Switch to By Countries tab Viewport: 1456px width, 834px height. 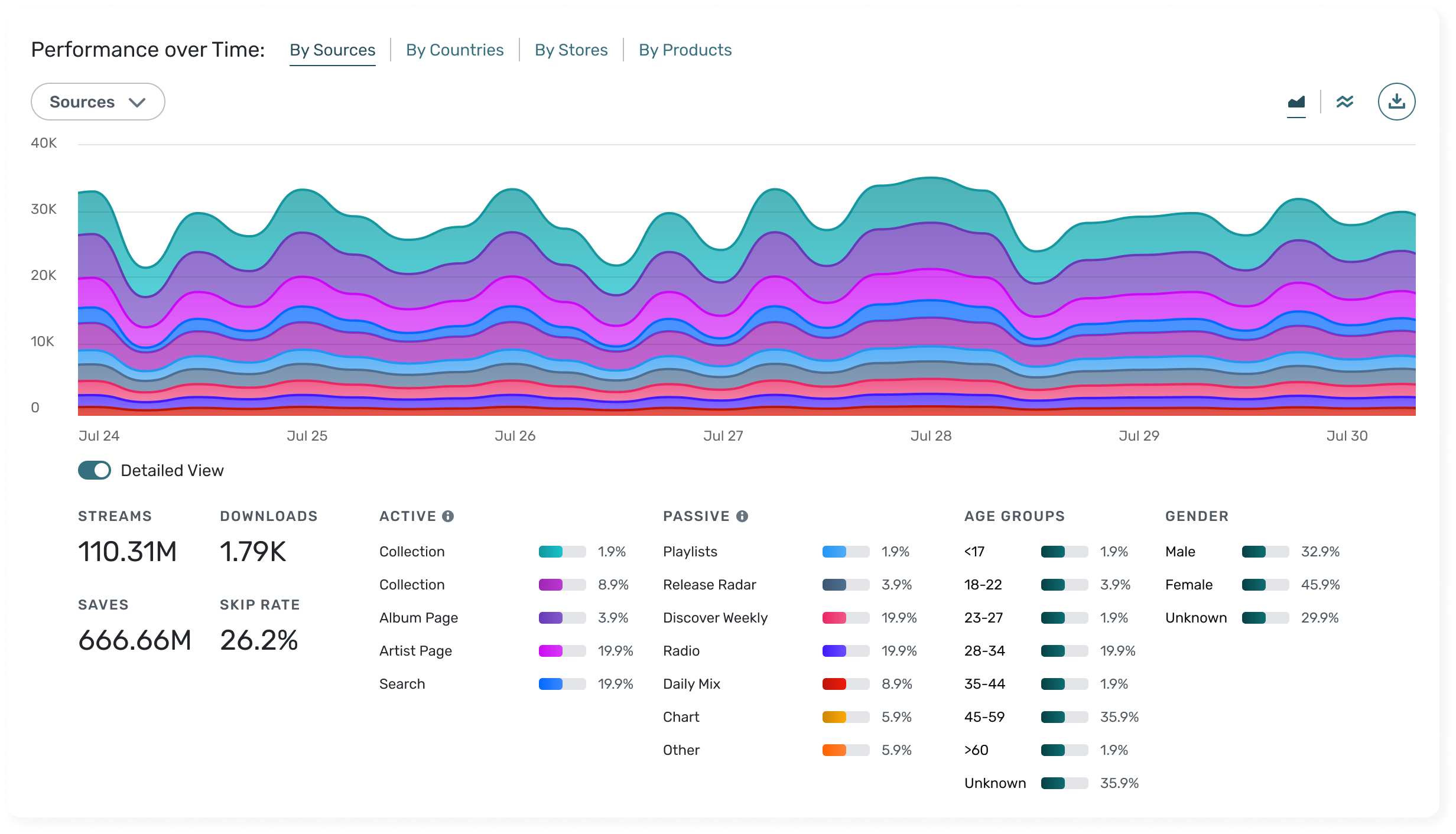(454, 50)
